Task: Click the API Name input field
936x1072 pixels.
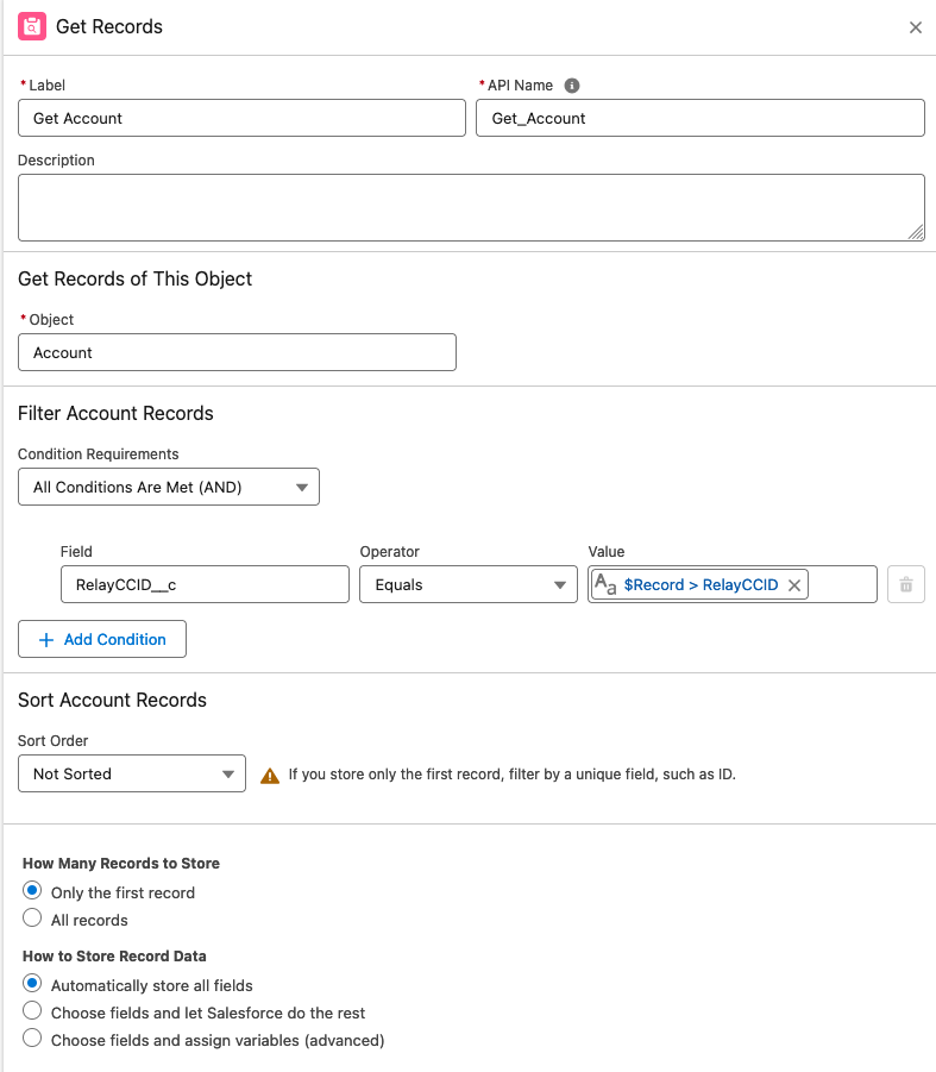Action: pyautogui.click(x=701, y=118)
